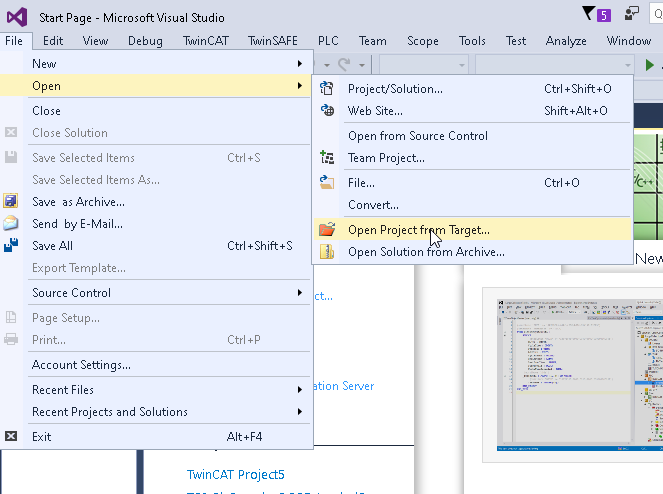Expand Recent Projects and Solutions arrow
The image size is (663, 494).
[300, 411]
